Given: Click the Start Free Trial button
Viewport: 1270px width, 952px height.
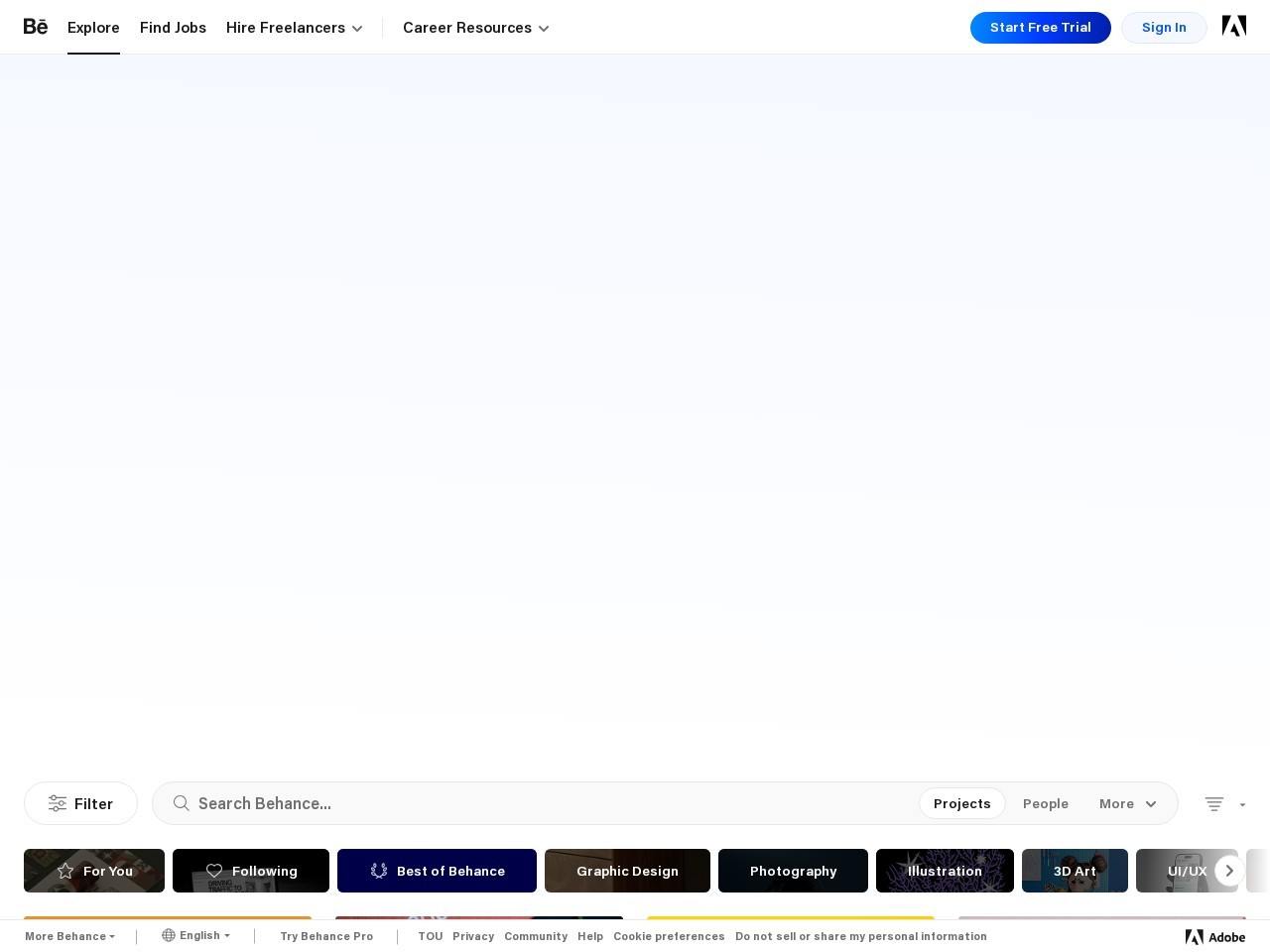Looking at the screenshot, I should coord(1040,27).
